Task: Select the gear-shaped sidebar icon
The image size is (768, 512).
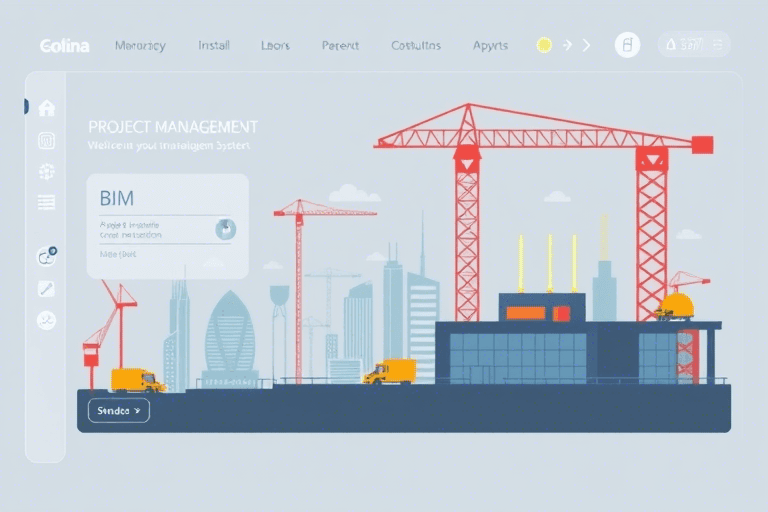Action: [46, 172]
